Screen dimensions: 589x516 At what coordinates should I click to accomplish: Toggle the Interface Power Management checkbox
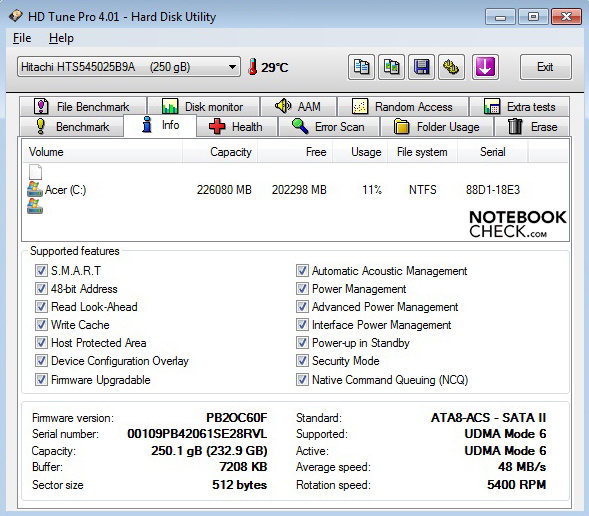(x=302, y=324)
